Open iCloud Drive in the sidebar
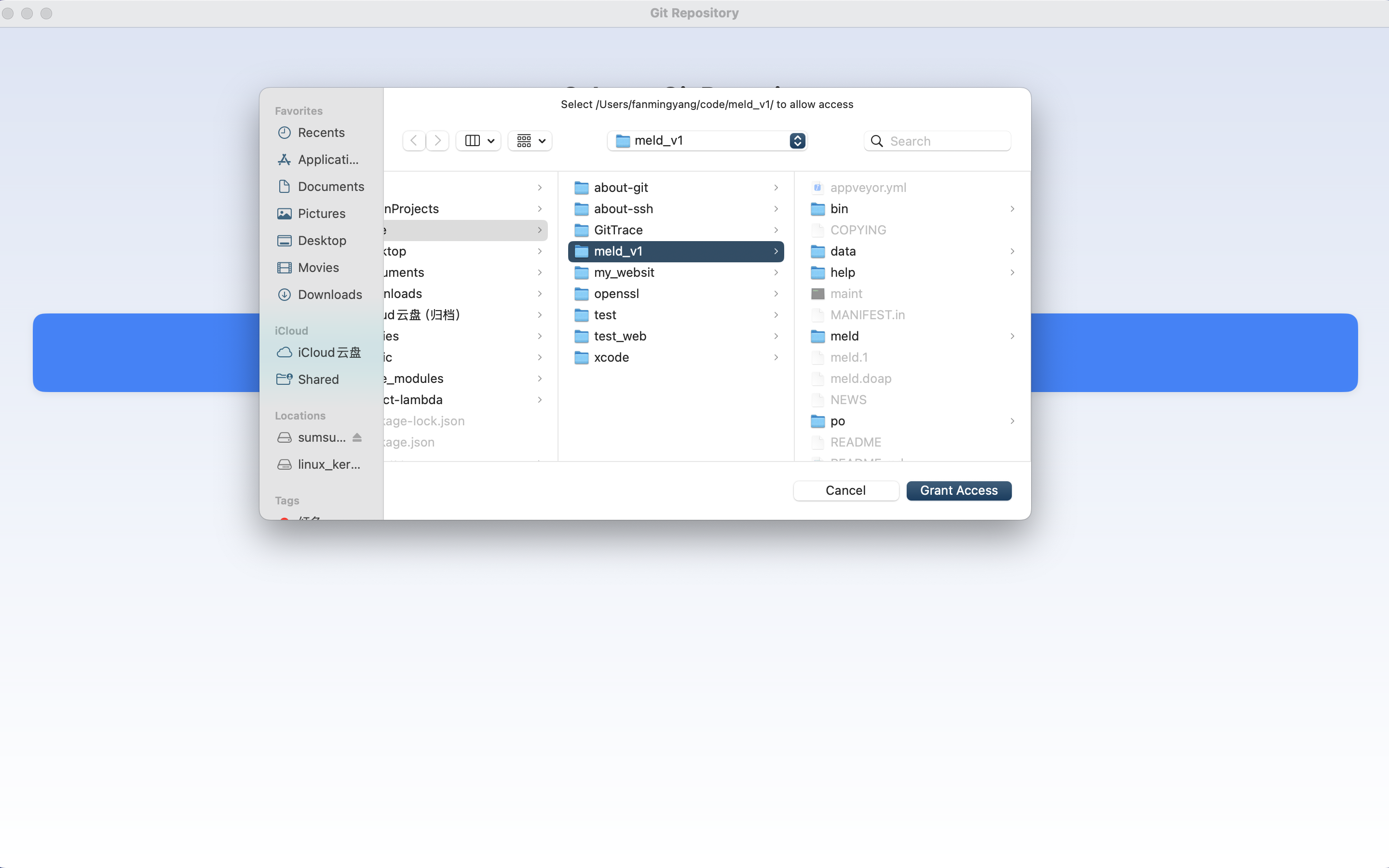Viewport: 1389px width, 868px height. [x=328, y=353]
